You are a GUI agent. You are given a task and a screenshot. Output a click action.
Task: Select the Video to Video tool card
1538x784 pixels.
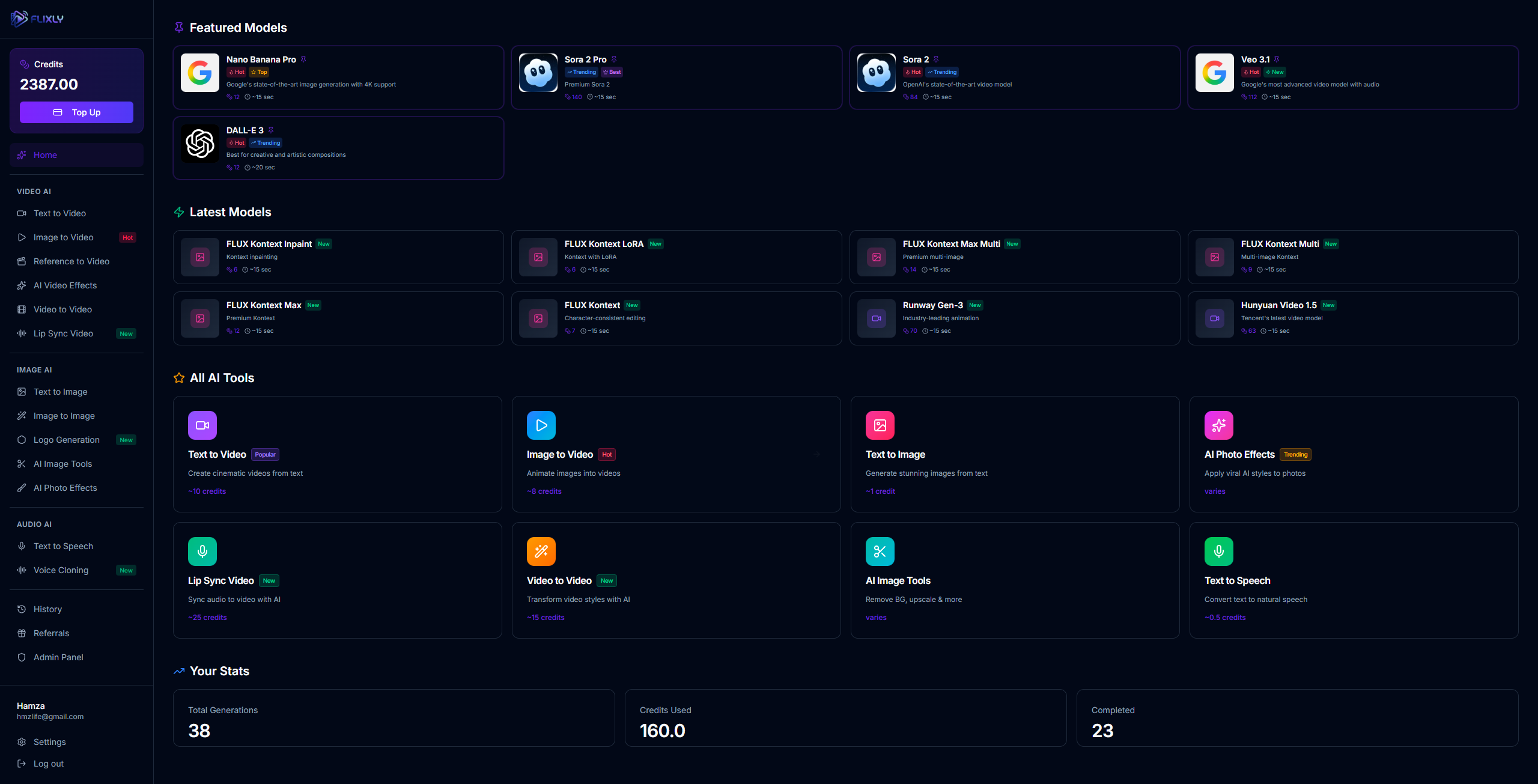[x=676, y=580]
